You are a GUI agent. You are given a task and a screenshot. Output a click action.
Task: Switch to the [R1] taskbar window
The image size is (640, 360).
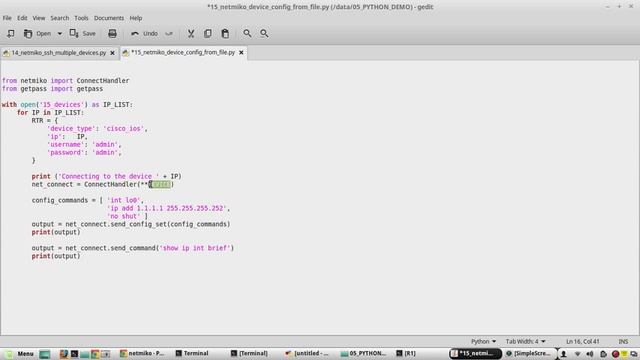pos(406,353)
